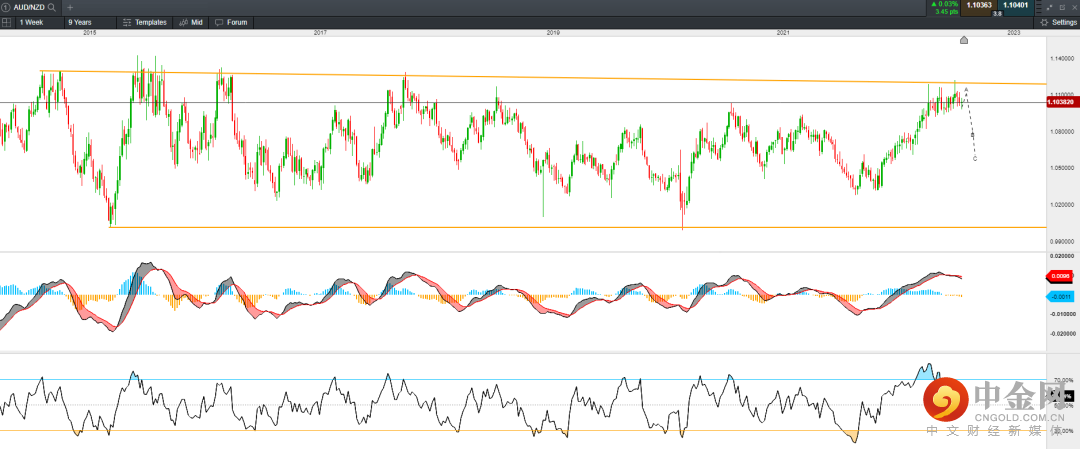This screenshot has height=449, width=1080.
Task: Toggle the Mid price type
Action: click(191, 21)
